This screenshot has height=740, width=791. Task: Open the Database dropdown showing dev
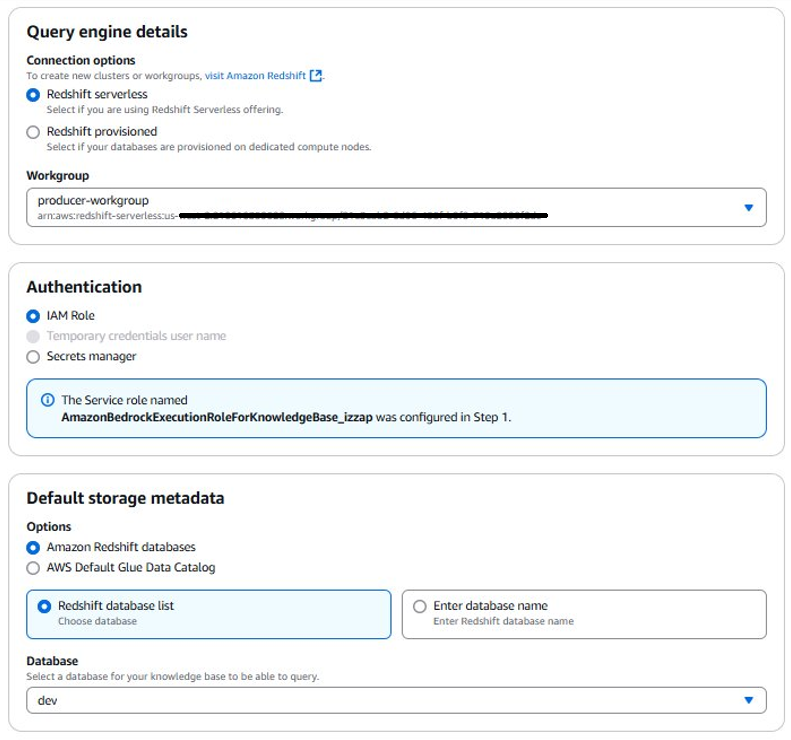click(x=396, y=700)
